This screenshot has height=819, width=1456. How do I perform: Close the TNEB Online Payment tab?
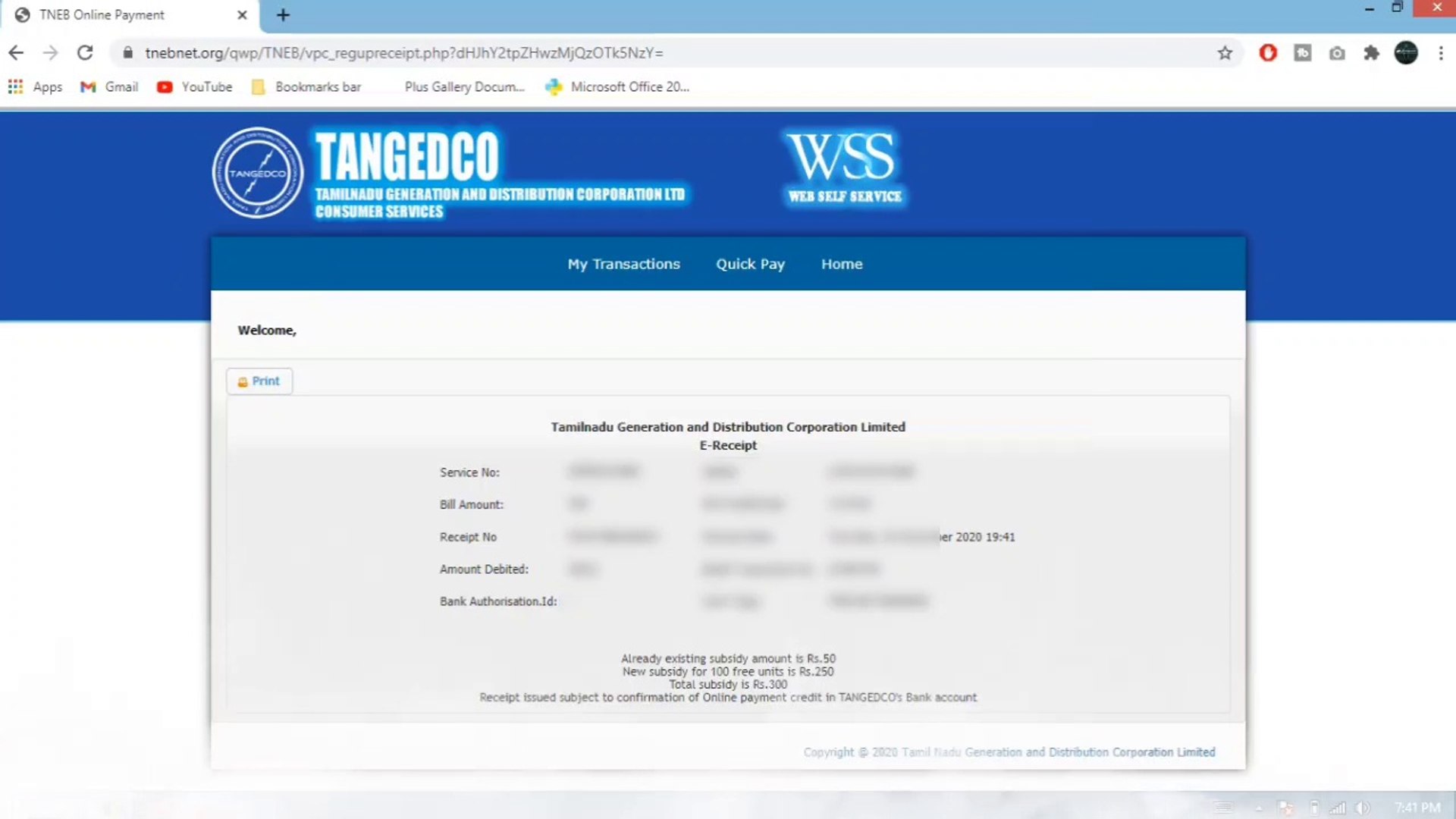tap(242, 15)
